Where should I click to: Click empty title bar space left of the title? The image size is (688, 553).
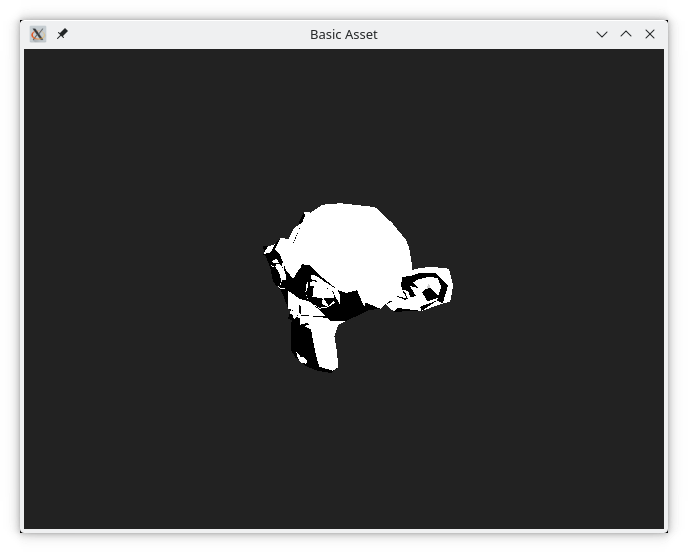(x=180, y=34)
